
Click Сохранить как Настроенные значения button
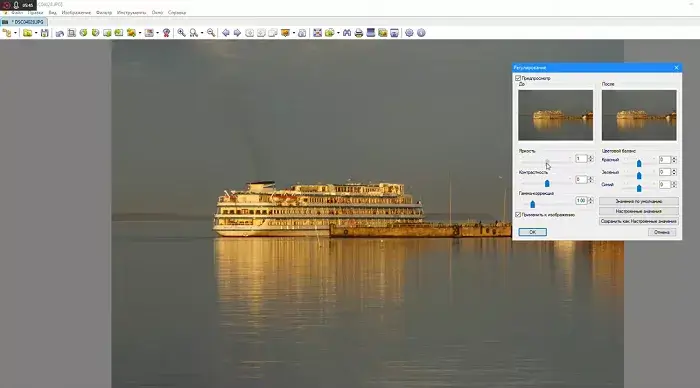pos(638,221)
